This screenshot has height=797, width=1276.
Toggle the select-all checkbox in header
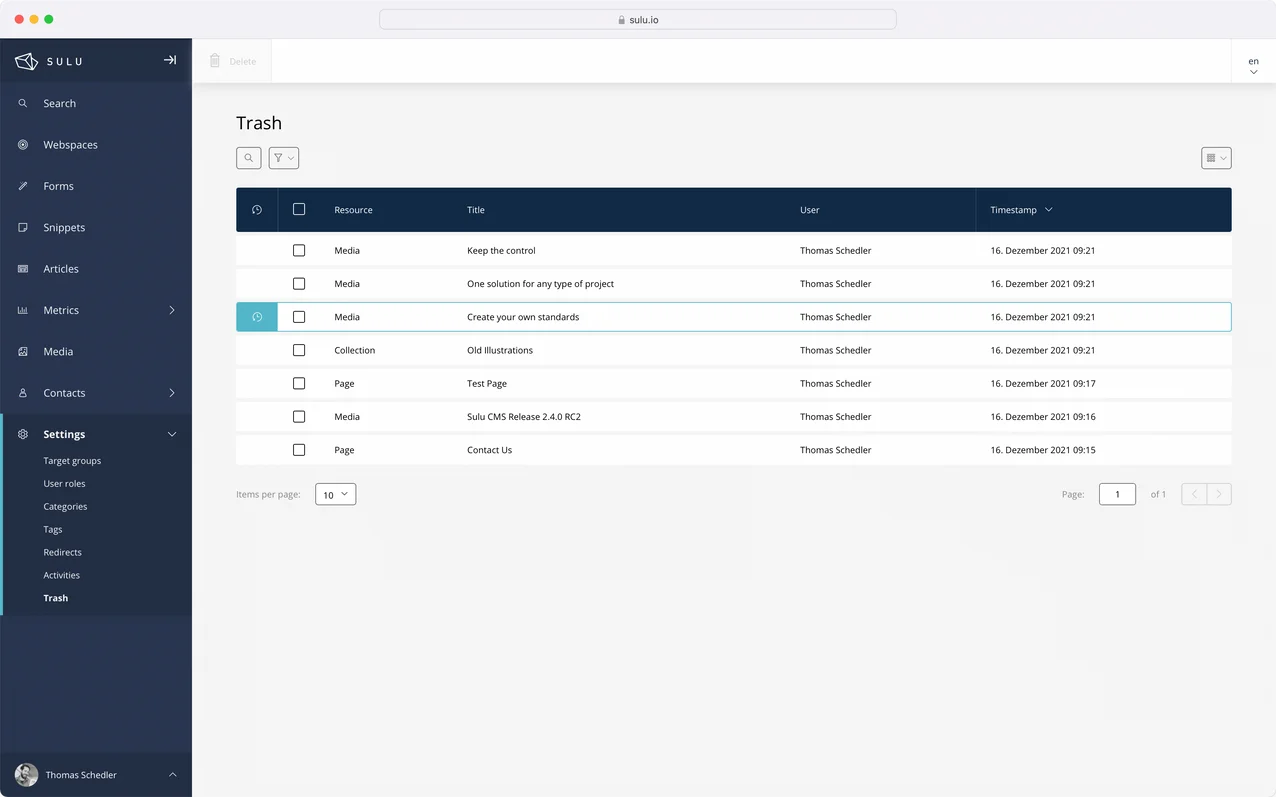click(x=299, y=210)
